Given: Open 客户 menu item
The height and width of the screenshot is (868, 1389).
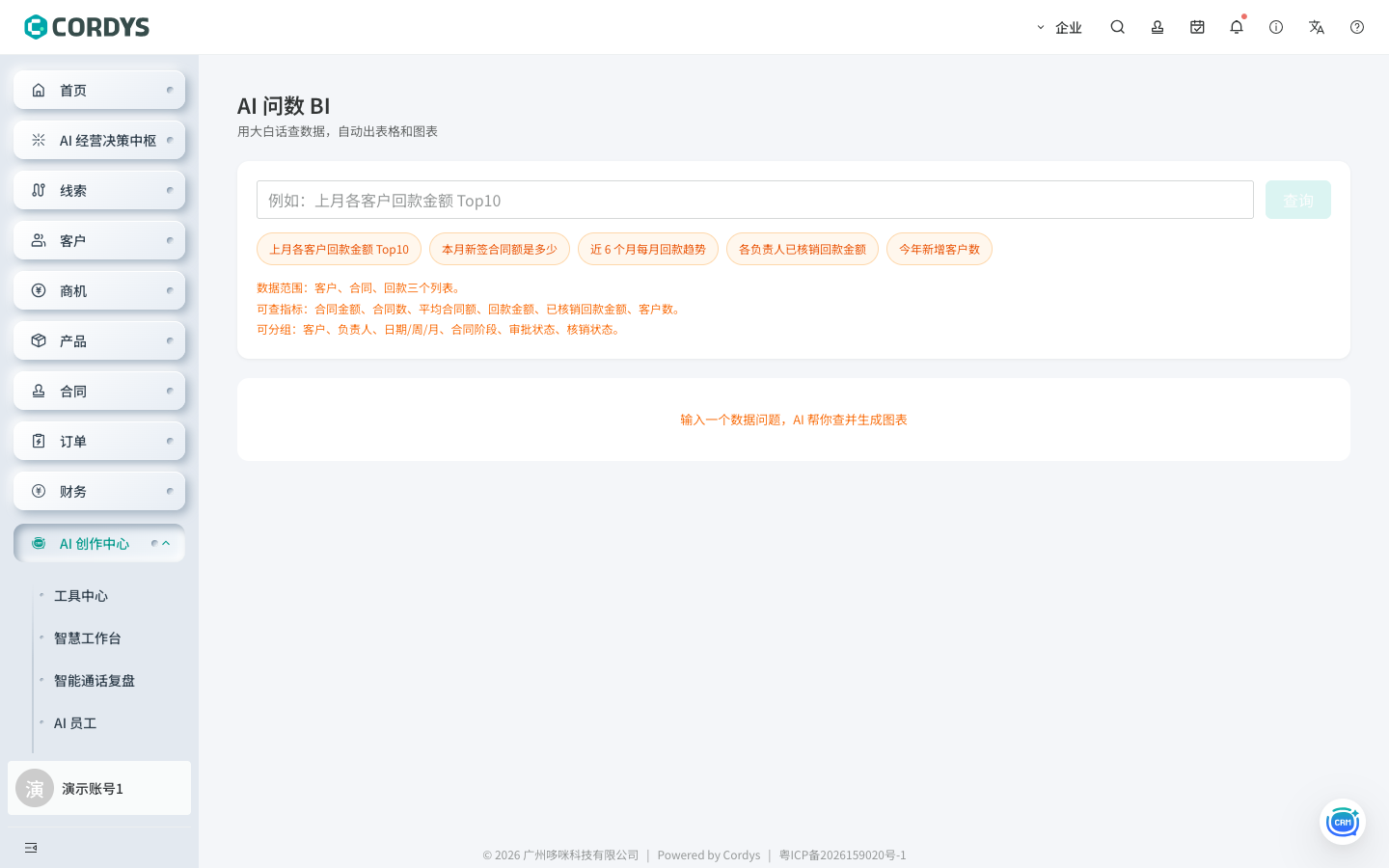Looking at the screenshot, I should [99, 240].
